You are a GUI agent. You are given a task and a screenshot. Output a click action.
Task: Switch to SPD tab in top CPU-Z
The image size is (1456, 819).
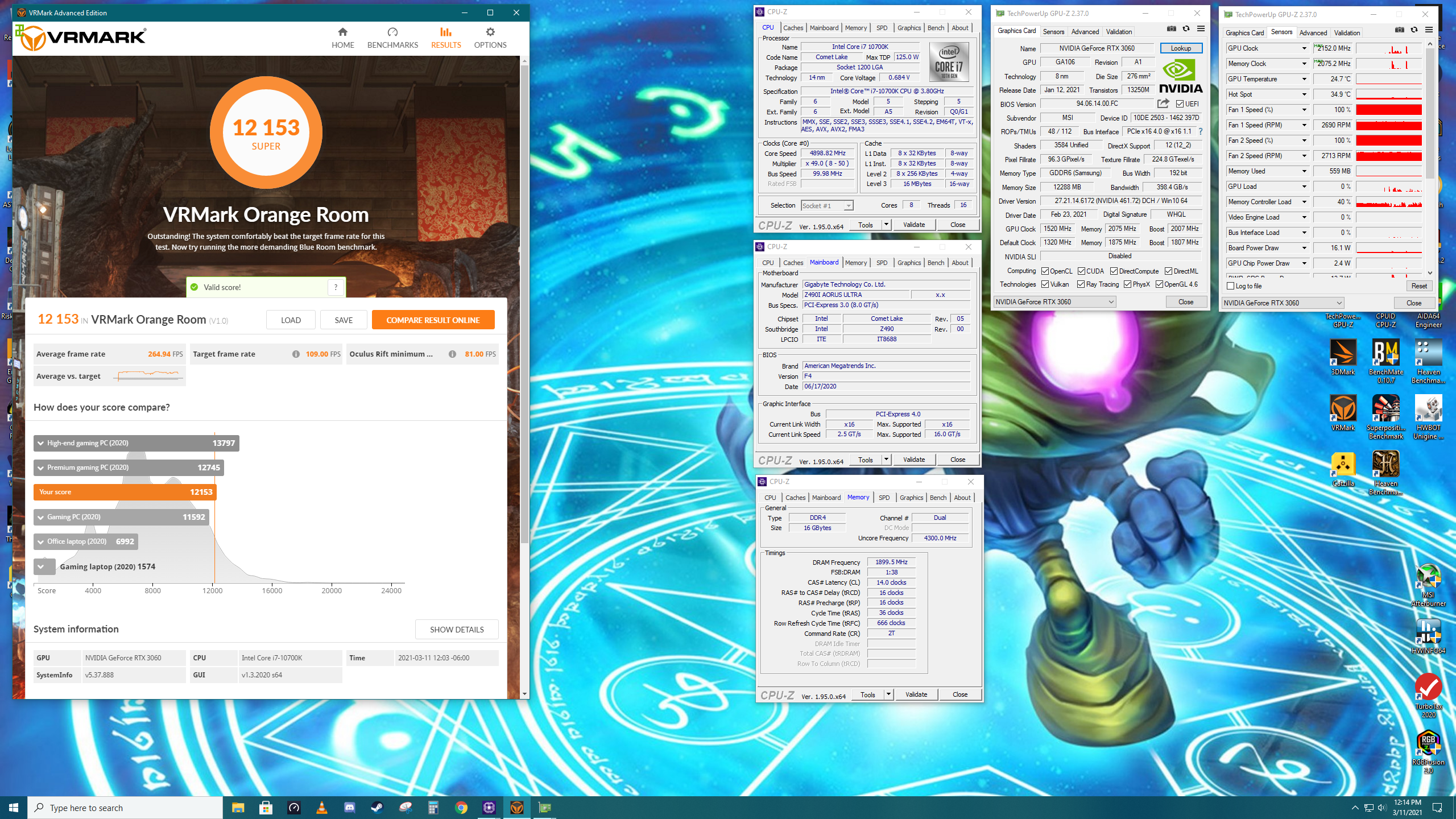click(x=882, y=28)
